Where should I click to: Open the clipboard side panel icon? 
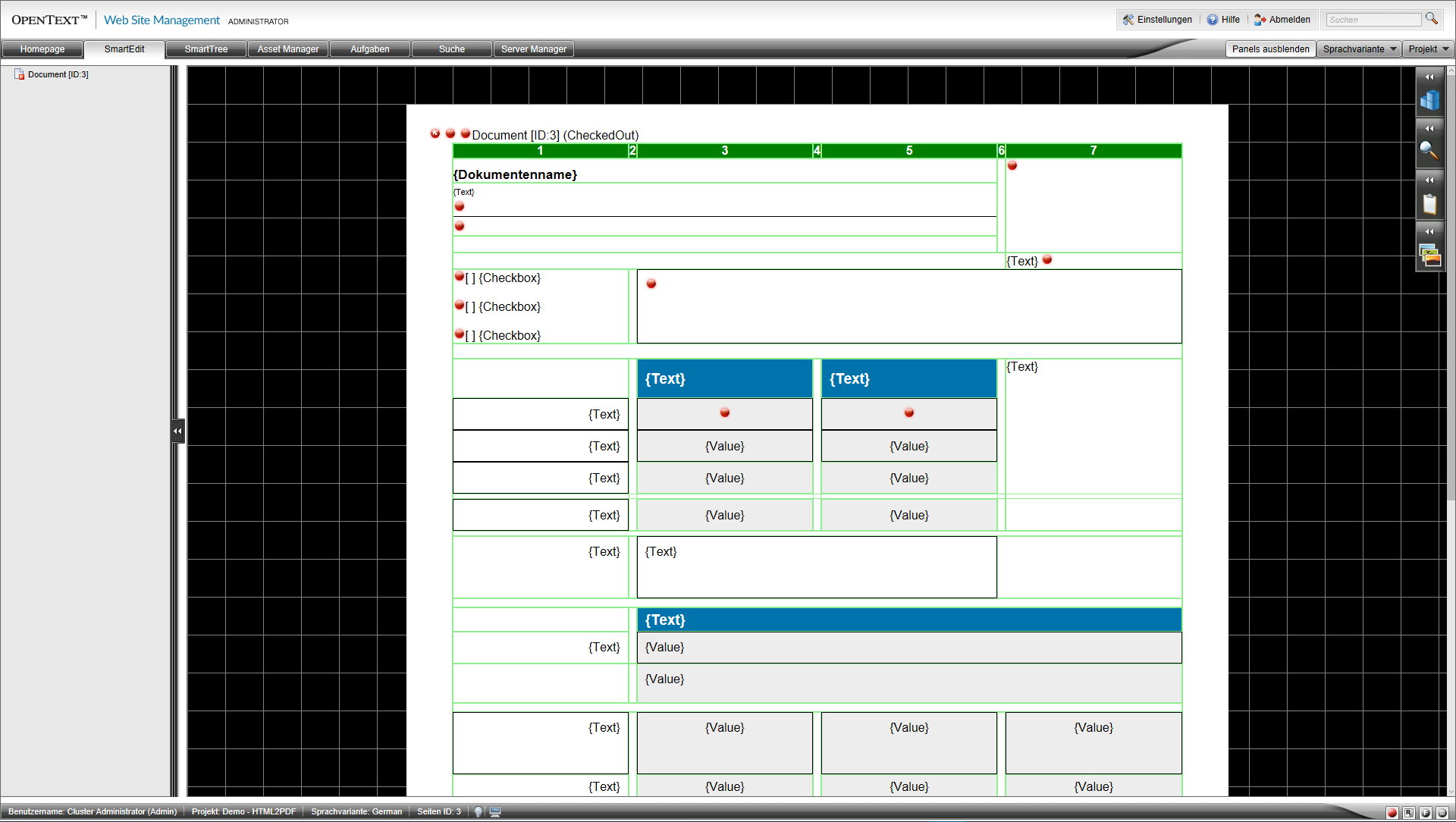click(x=1429, y=203)
